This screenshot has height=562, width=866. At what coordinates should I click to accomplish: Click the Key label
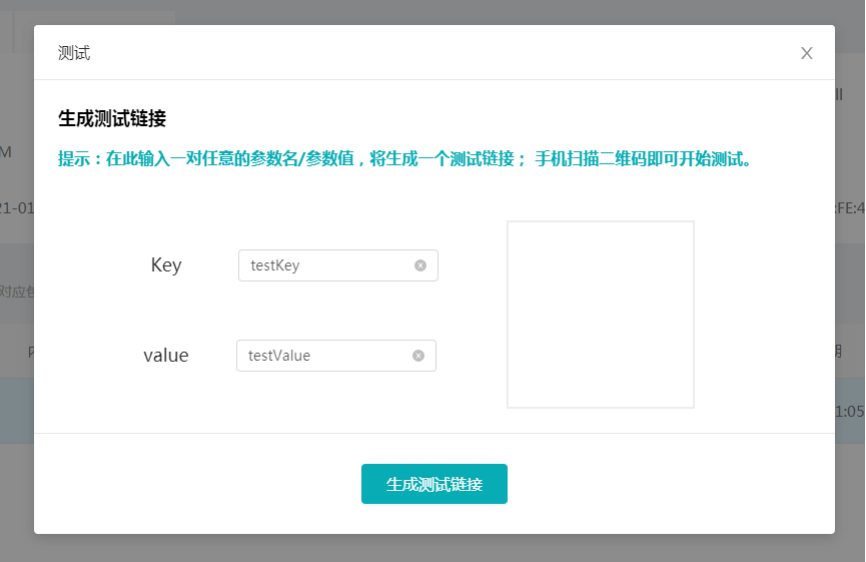pos(166,266)
